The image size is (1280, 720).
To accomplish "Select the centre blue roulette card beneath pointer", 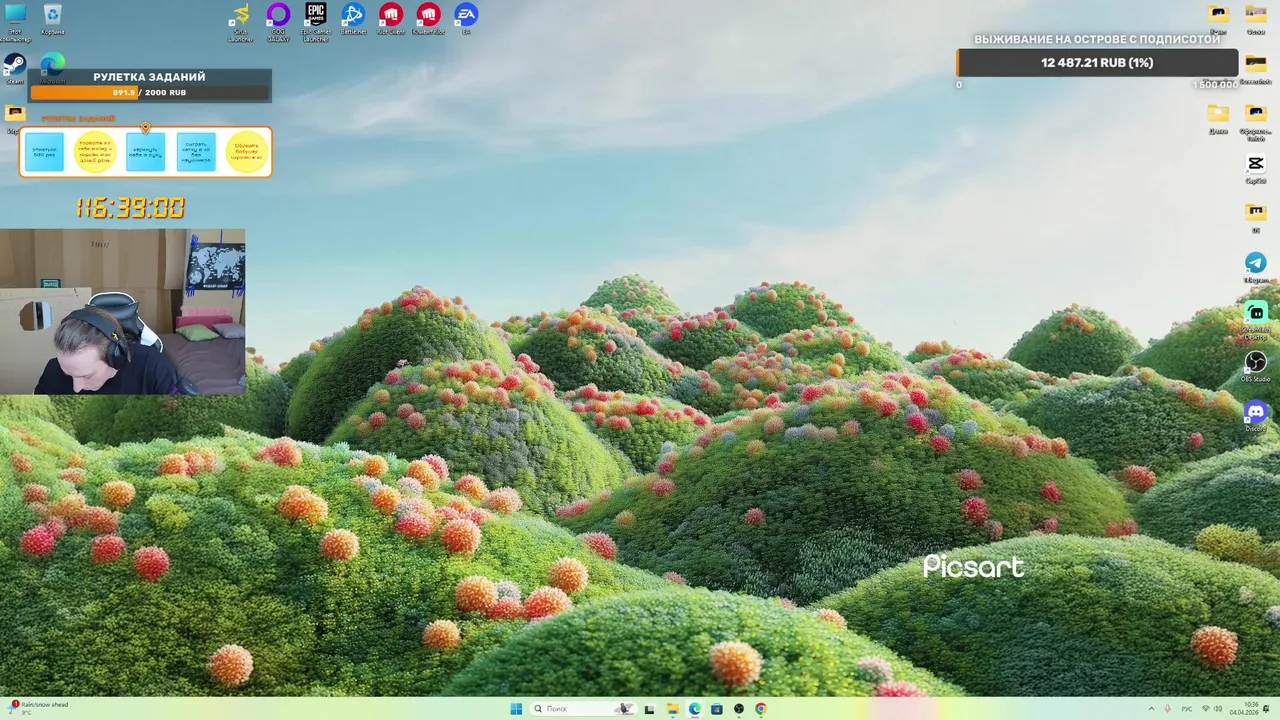I will (145, 152).
